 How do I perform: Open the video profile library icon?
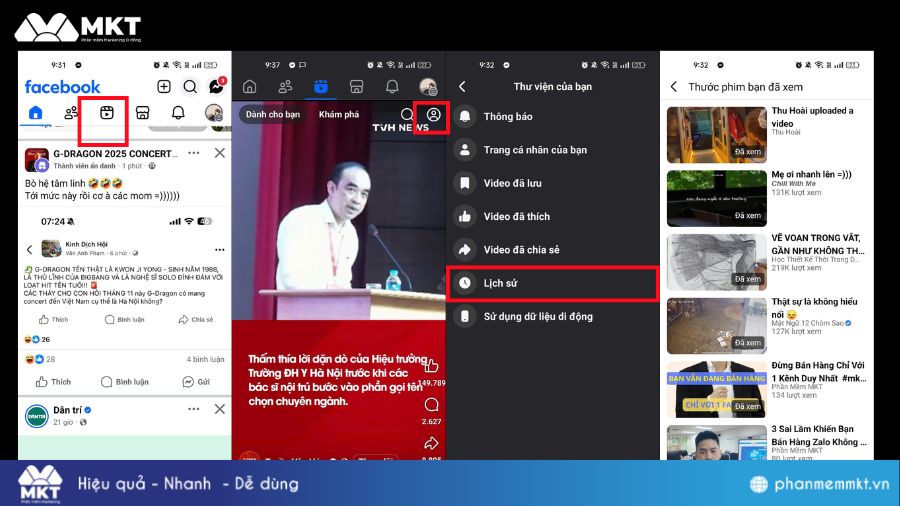click(434, 114)
